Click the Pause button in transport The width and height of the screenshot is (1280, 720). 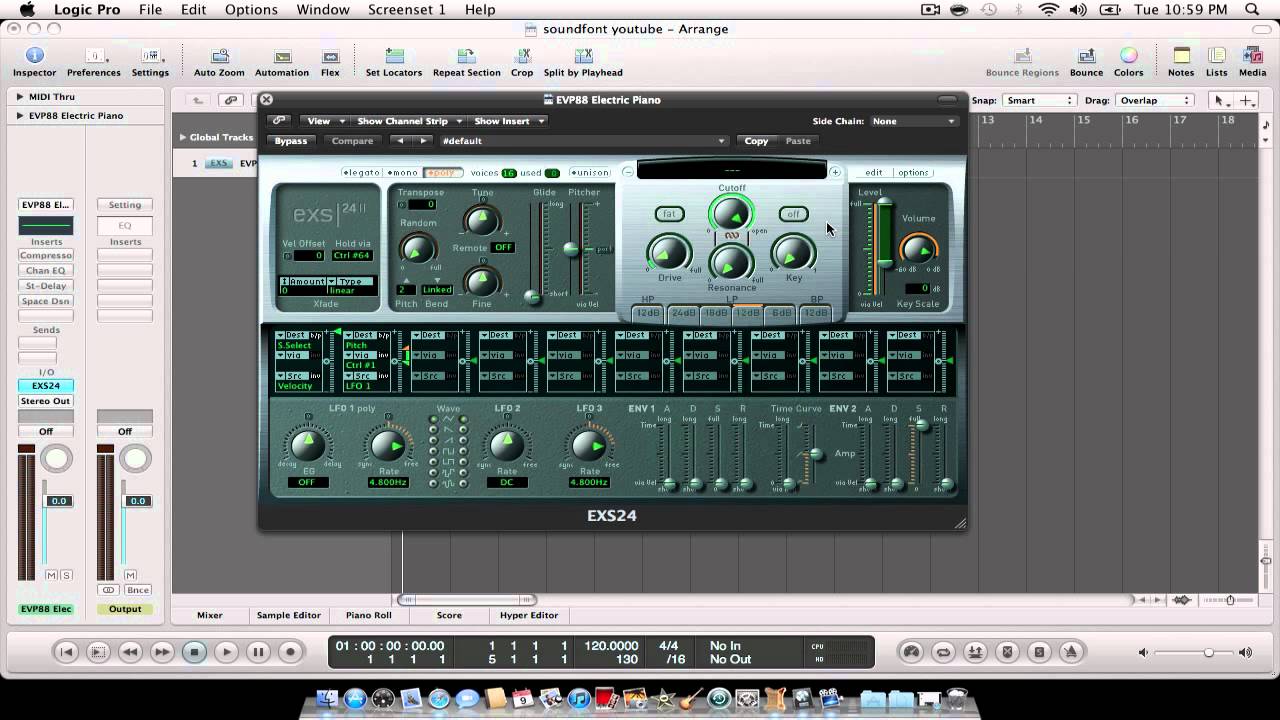pyautogui.click(x=258, y=652)
